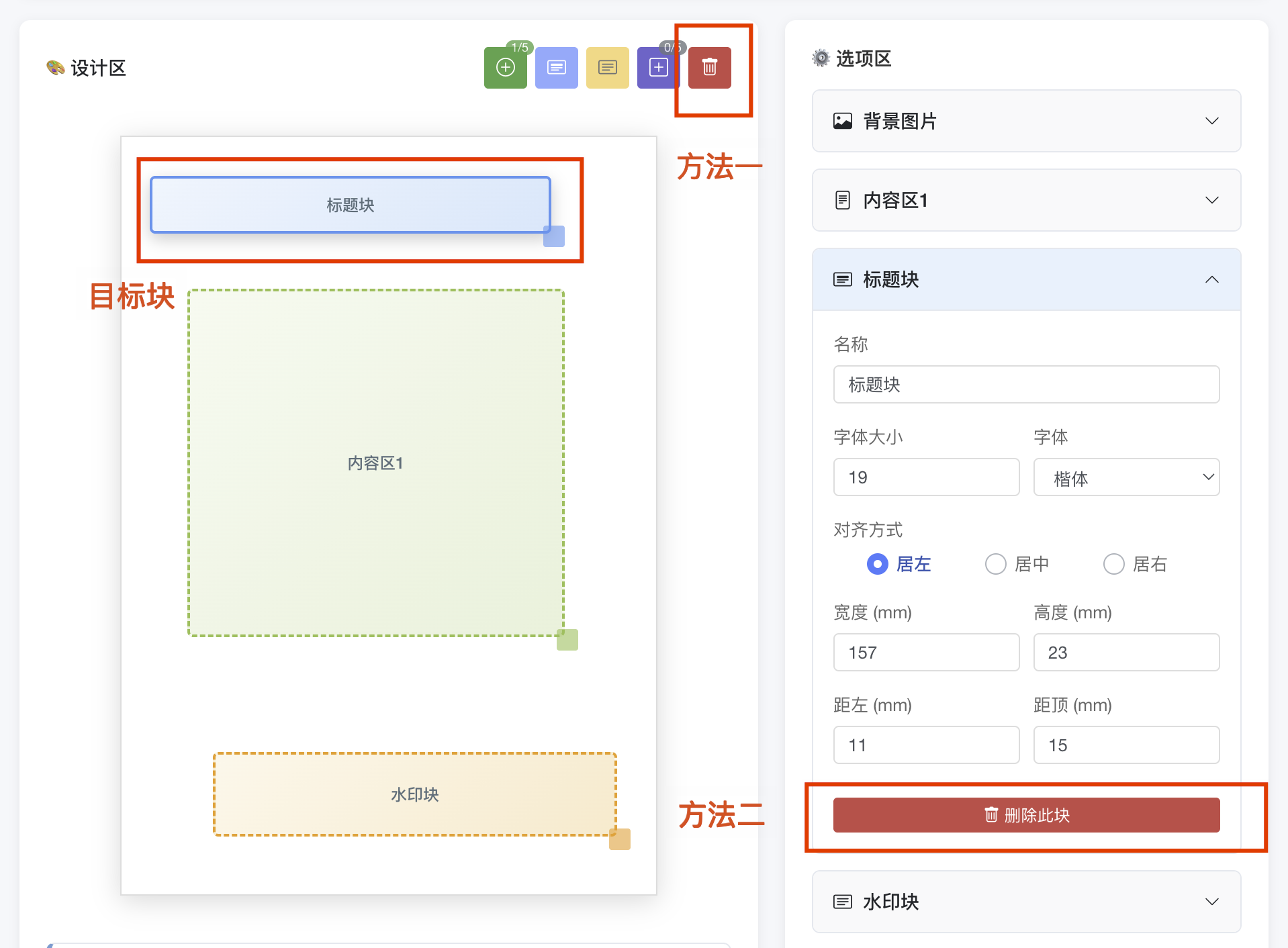The width and height of the screenshot is (1288, 948).
Task: Click the 高度 (mm) label
Action: [x=1072, y=612]
